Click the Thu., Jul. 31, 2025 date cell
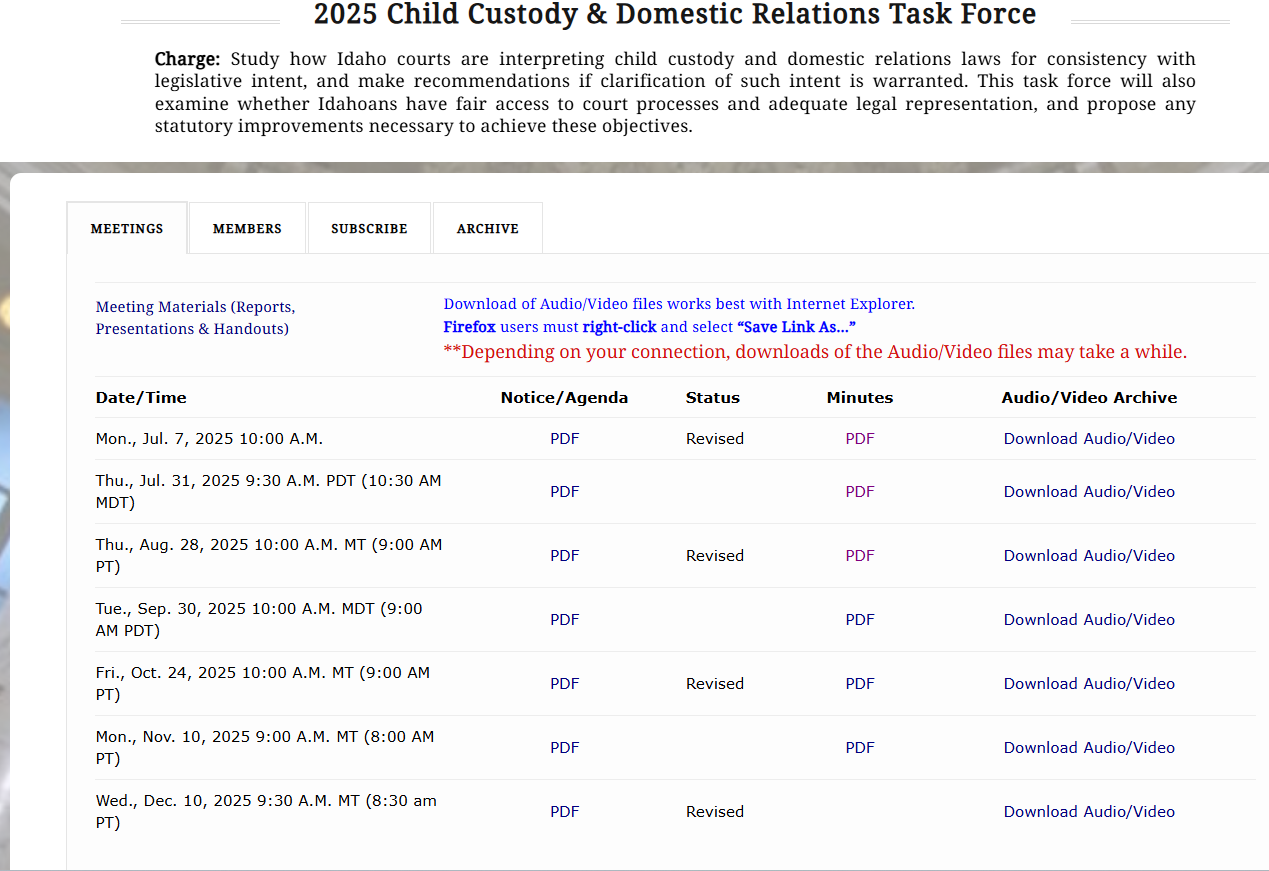This screenshot has width=1269, height=871. pyautogui.click(x=268, y=492)
